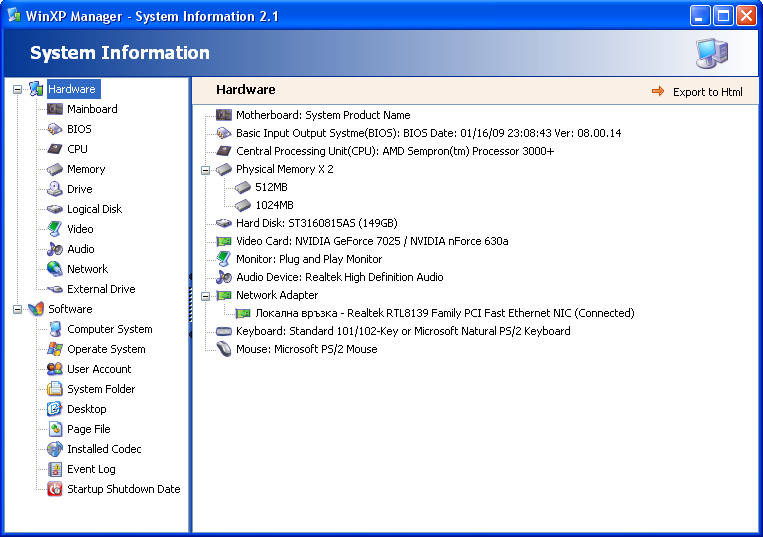This screenshot has width=763, height=537.
Task: Click the orange Export arrow icon
Action: (x=658, y=91)
